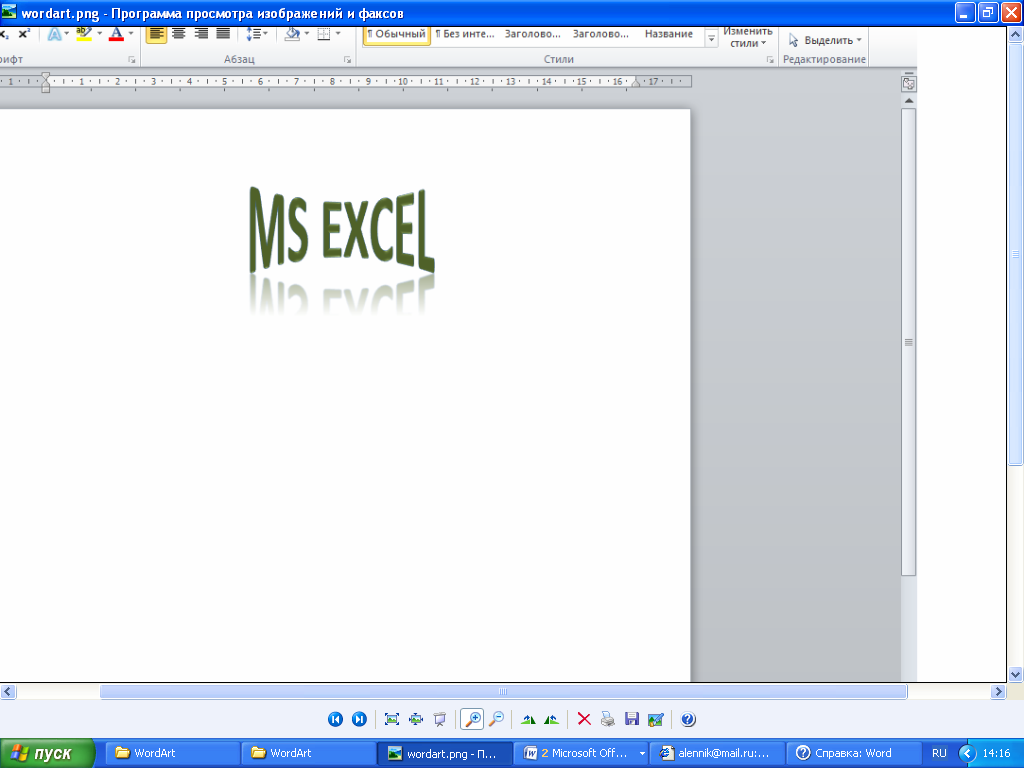Click the borders icon in ribbon
The height and width of the screenshot is (768, 1024).
[324, 34]
